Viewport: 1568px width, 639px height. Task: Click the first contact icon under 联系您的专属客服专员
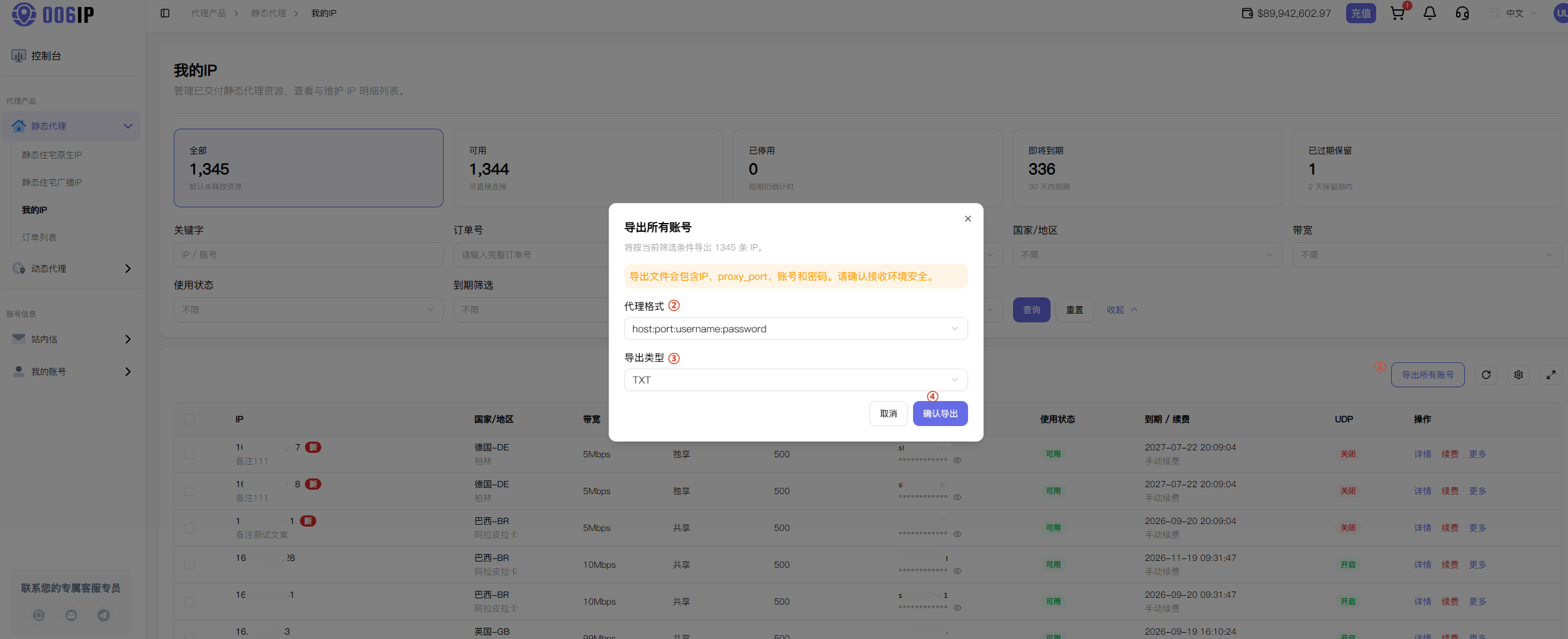pos(39,615)
